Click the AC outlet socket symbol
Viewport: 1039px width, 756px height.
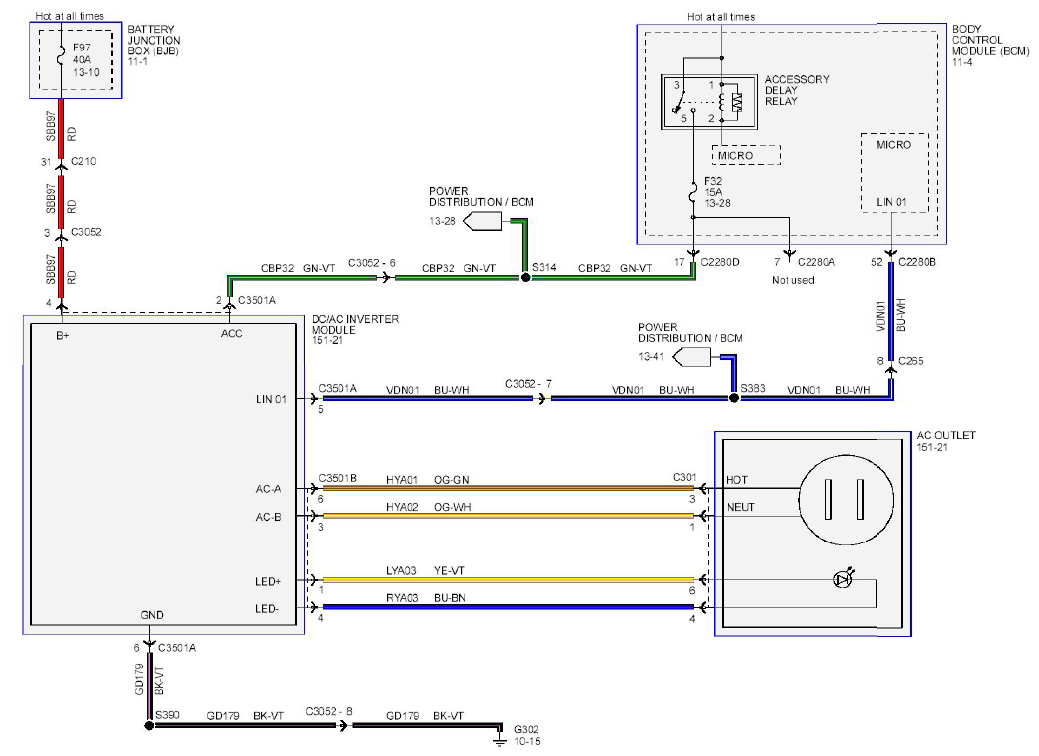[x=846, y=500]
